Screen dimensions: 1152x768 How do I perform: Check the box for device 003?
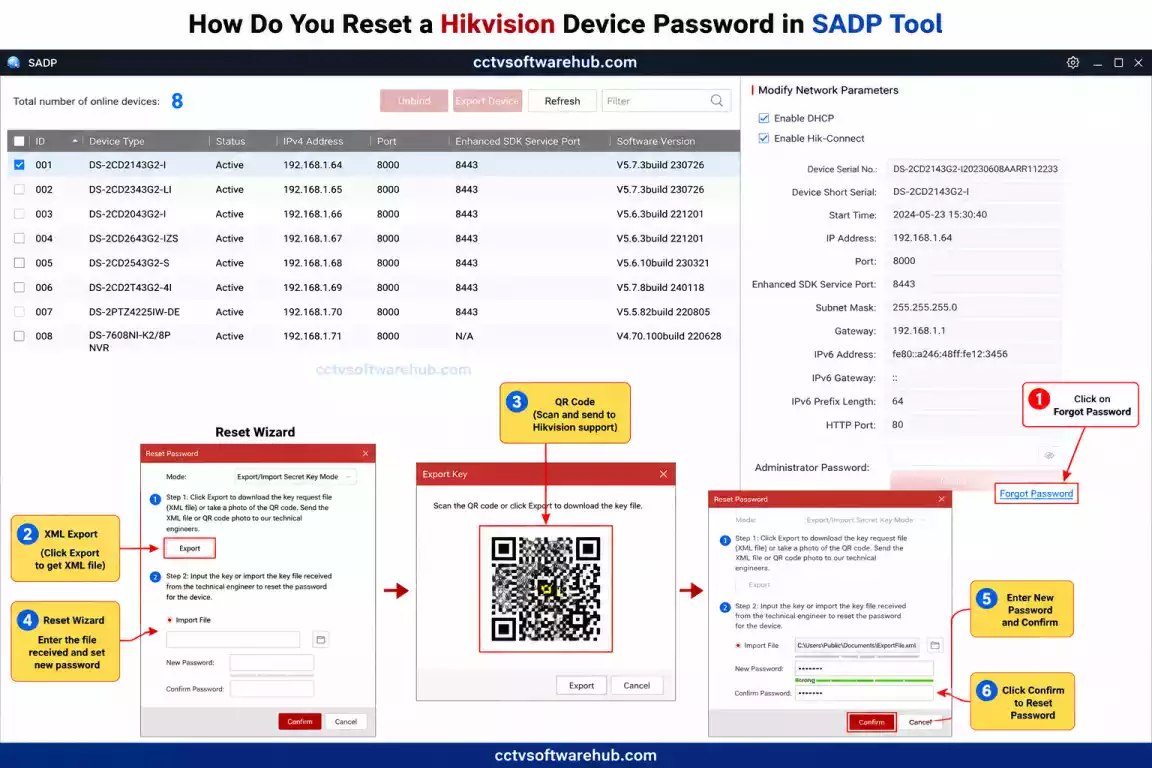[19, 214]
